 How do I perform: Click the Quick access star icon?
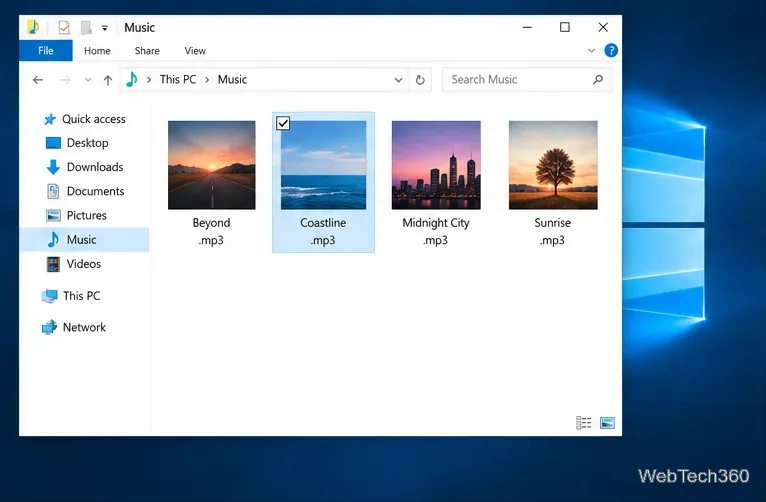point(49,119)
